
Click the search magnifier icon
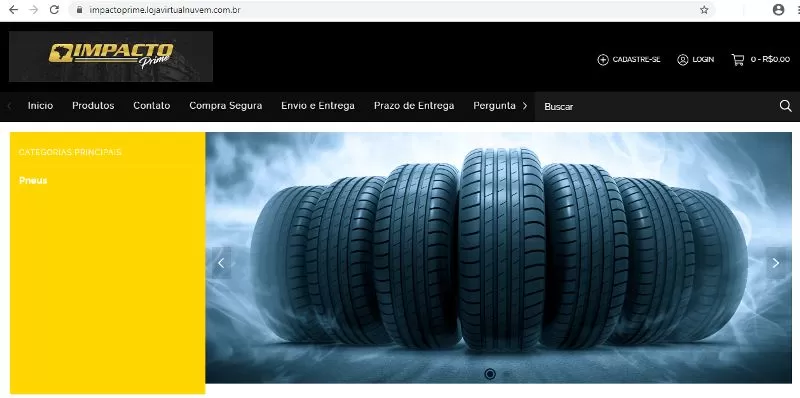coord(786,106)
